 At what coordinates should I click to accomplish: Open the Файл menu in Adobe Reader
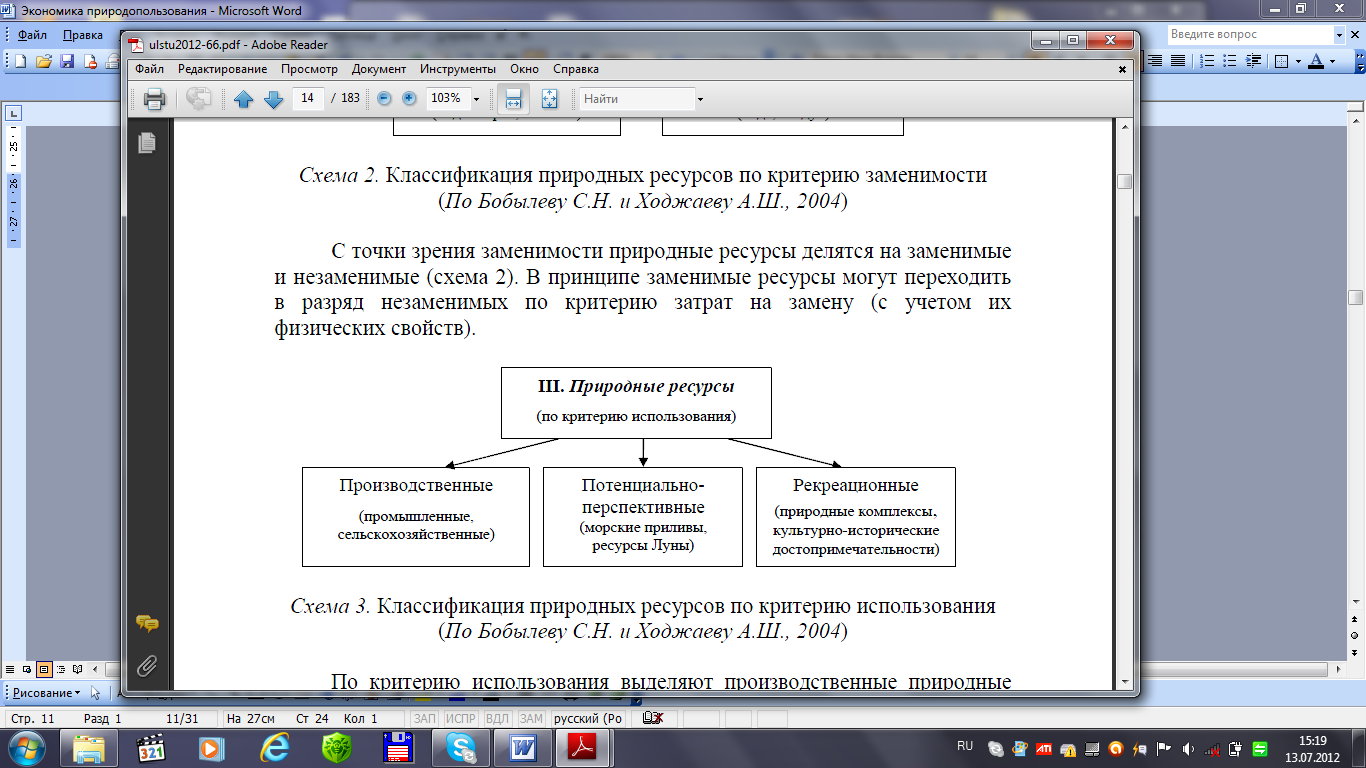click(149, 69)
